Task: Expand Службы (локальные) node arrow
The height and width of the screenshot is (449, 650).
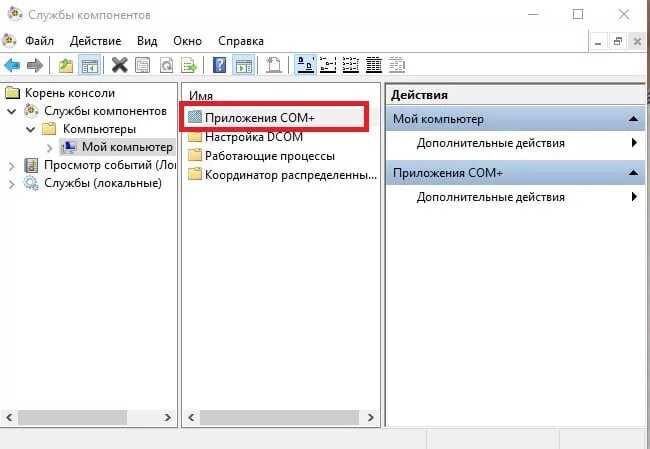Action: tap(12, 184)
